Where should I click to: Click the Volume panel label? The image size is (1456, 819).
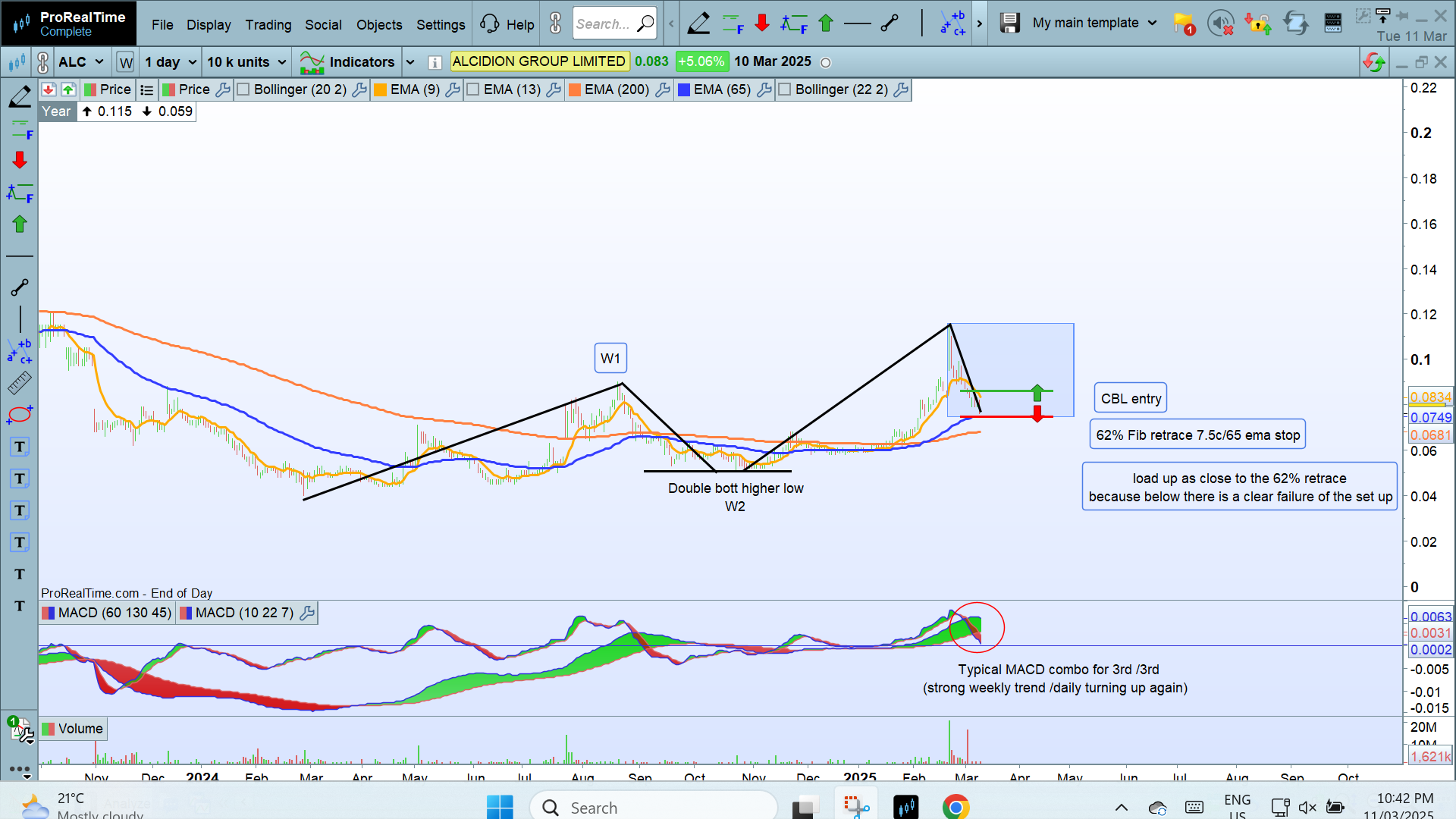pyautogui.click(x=73, y=729)
